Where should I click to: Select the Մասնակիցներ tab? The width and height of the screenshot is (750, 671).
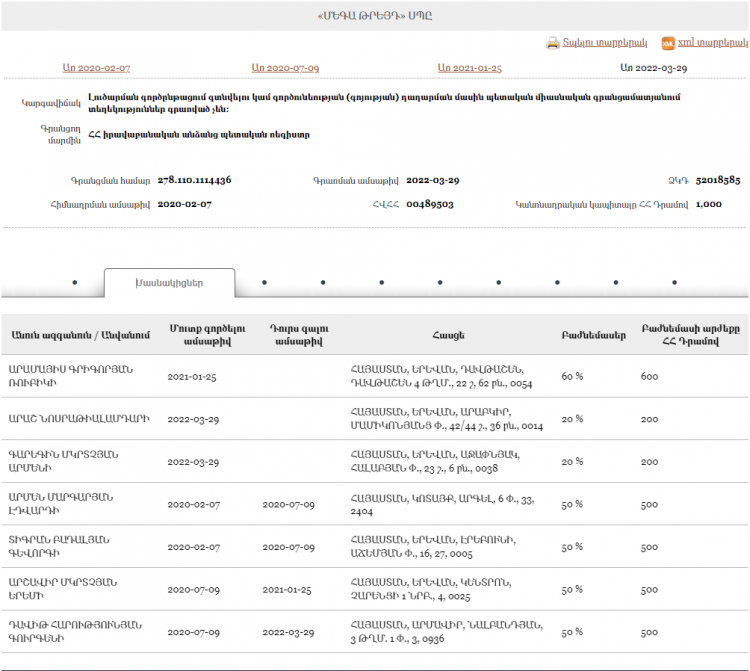pyautogui.click(x=169, y=283)
